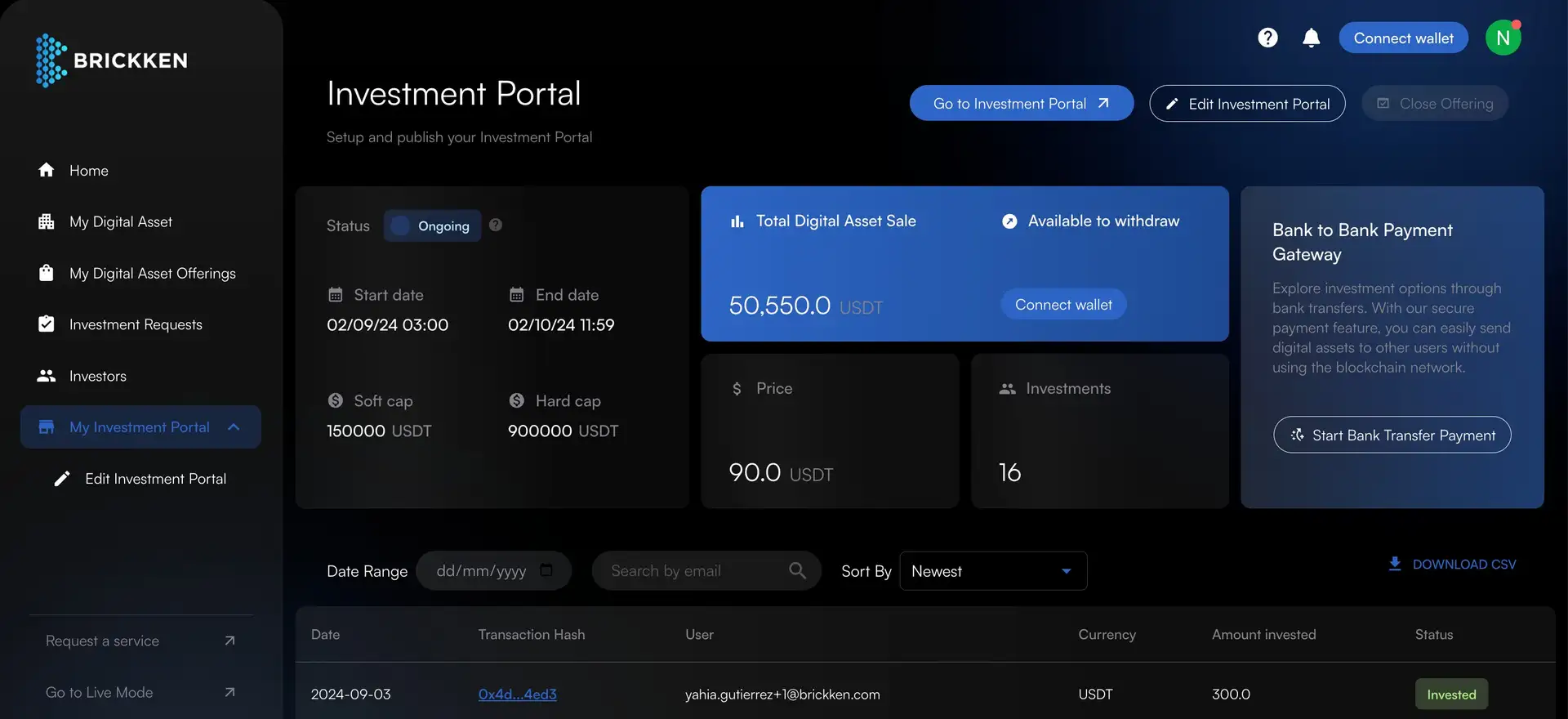The image size is (1568, 719).
Task: Click the calendar icon in the Date Range field
Action: coord(546,570)
